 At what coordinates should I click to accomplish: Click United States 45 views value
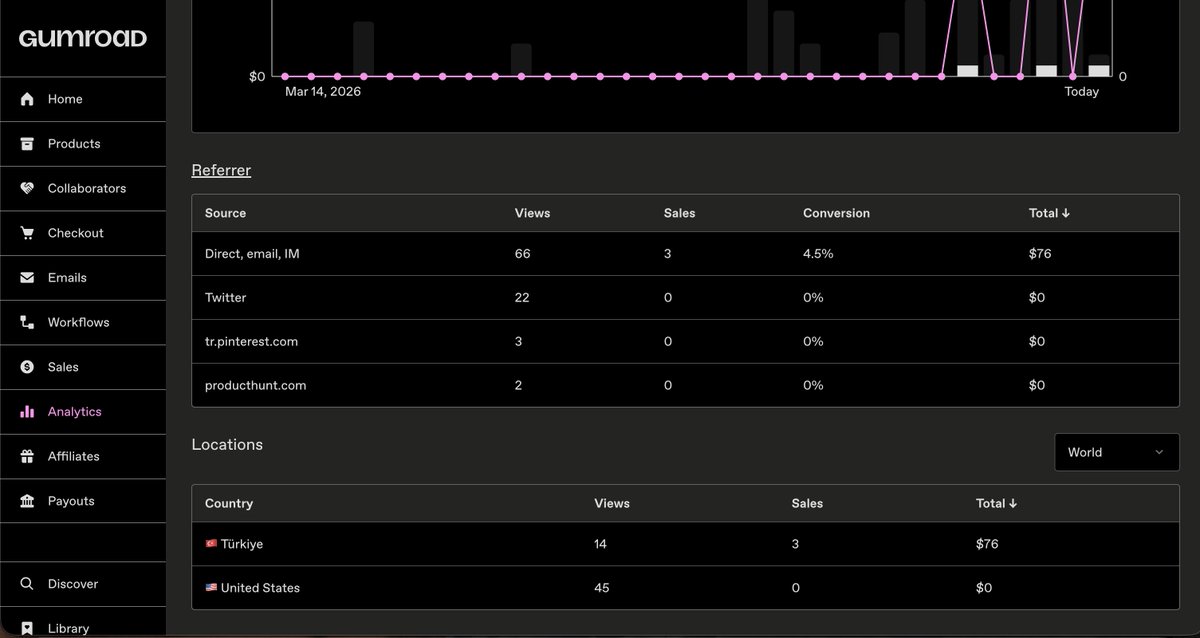pos(602,588)
